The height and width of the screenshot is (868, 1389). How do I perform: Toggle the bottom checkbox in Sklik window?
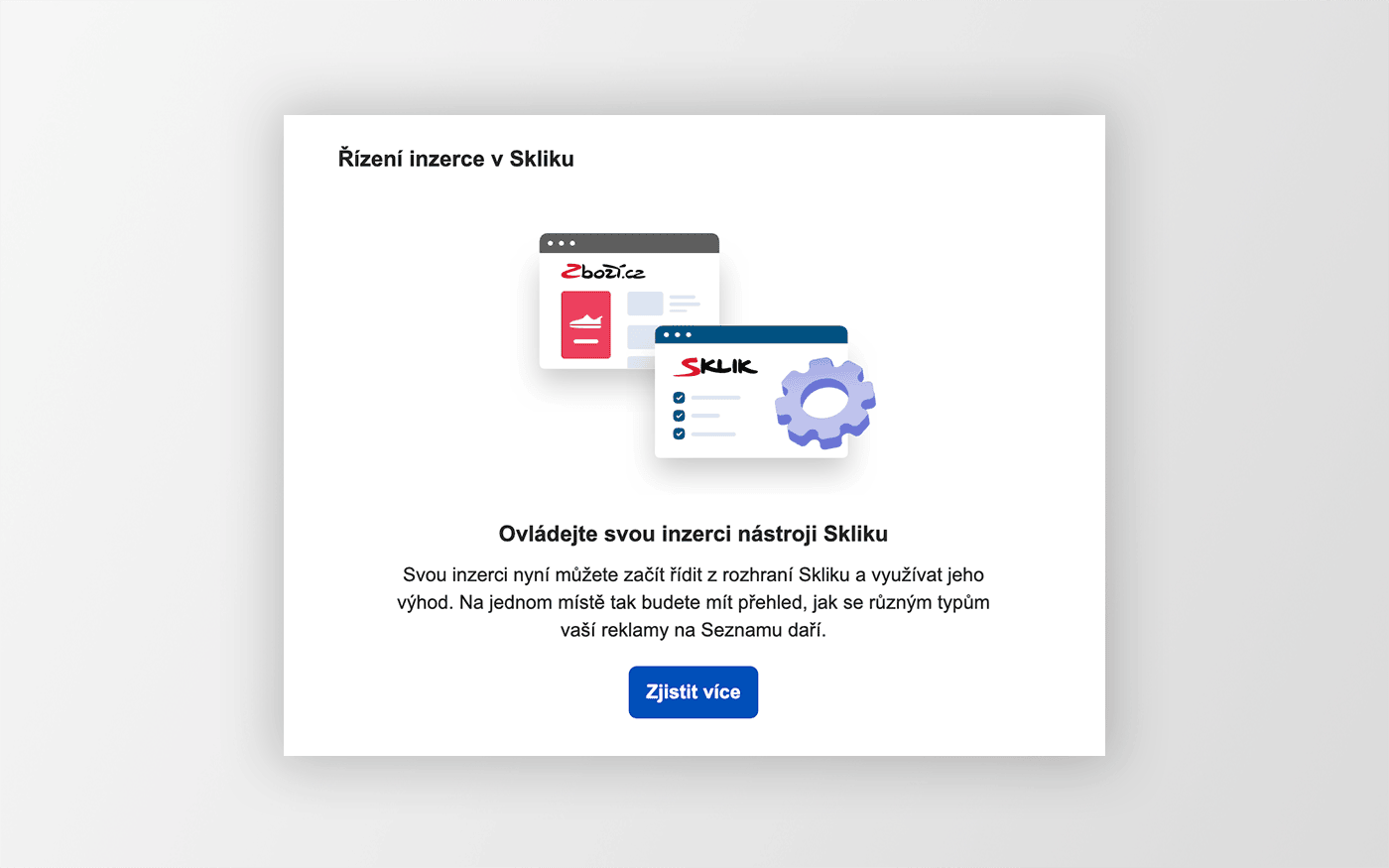tap(679, 434)
